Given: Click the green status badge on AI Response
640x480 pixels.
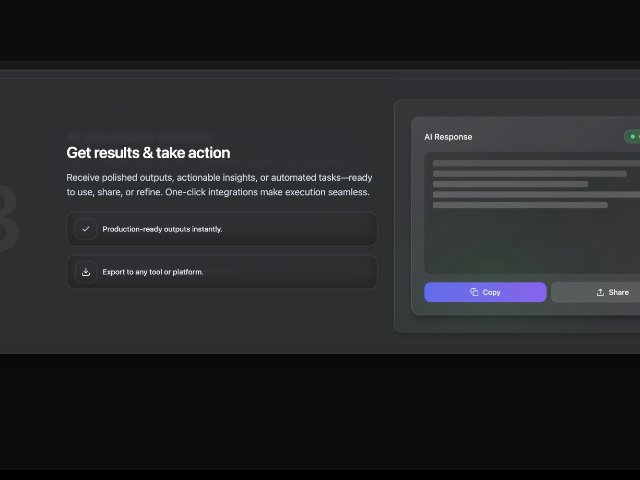Looking at the screenshot, I should coord(632,137).
